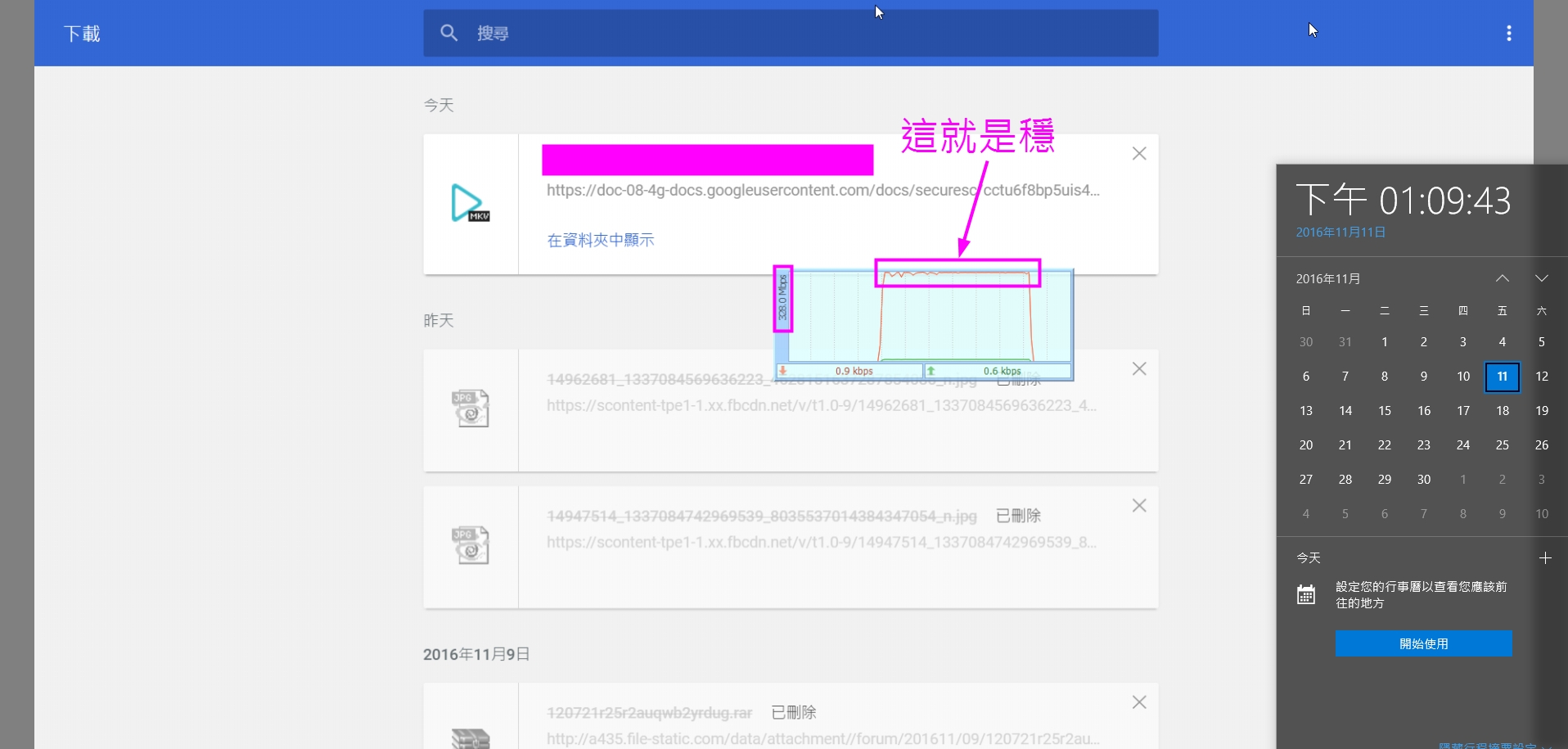Click the 下載 page title

click(x=82, y=34)
